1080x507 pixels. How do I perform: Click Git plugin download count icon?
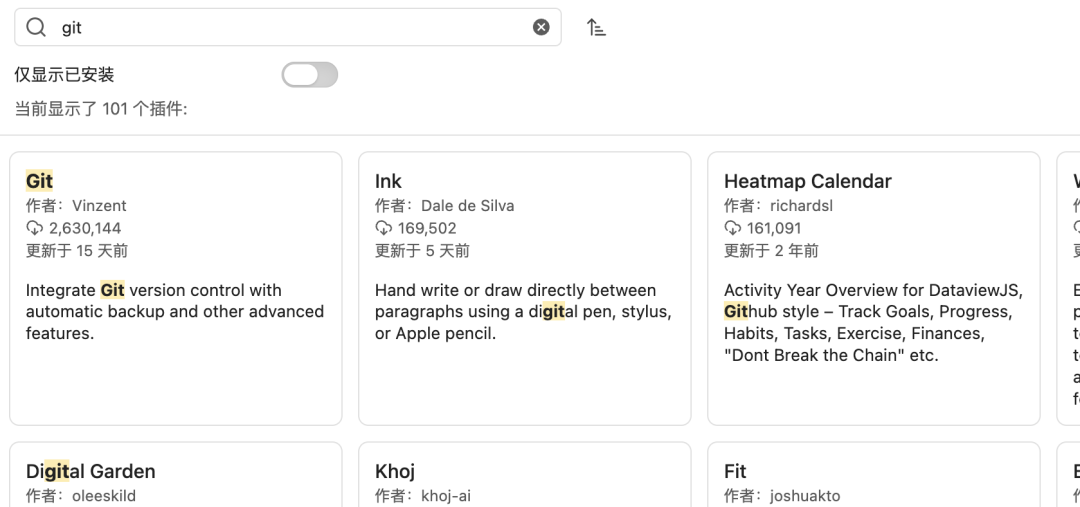(34, 228)
